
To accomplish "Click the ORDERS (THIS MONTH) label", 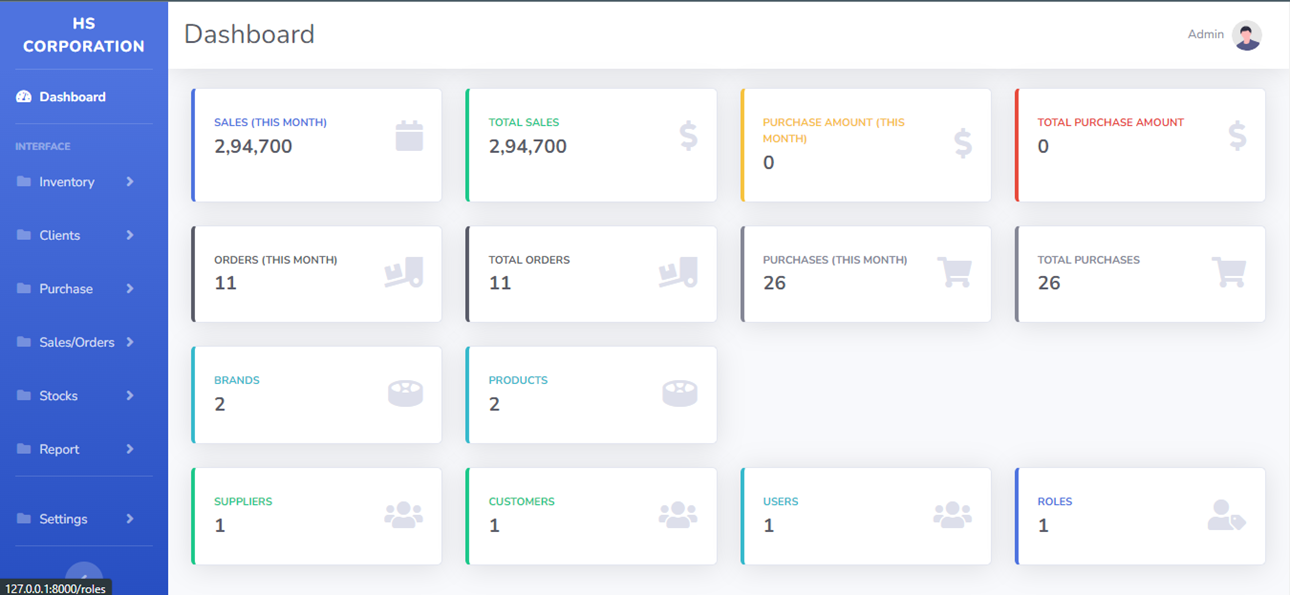I will (276, 260).
